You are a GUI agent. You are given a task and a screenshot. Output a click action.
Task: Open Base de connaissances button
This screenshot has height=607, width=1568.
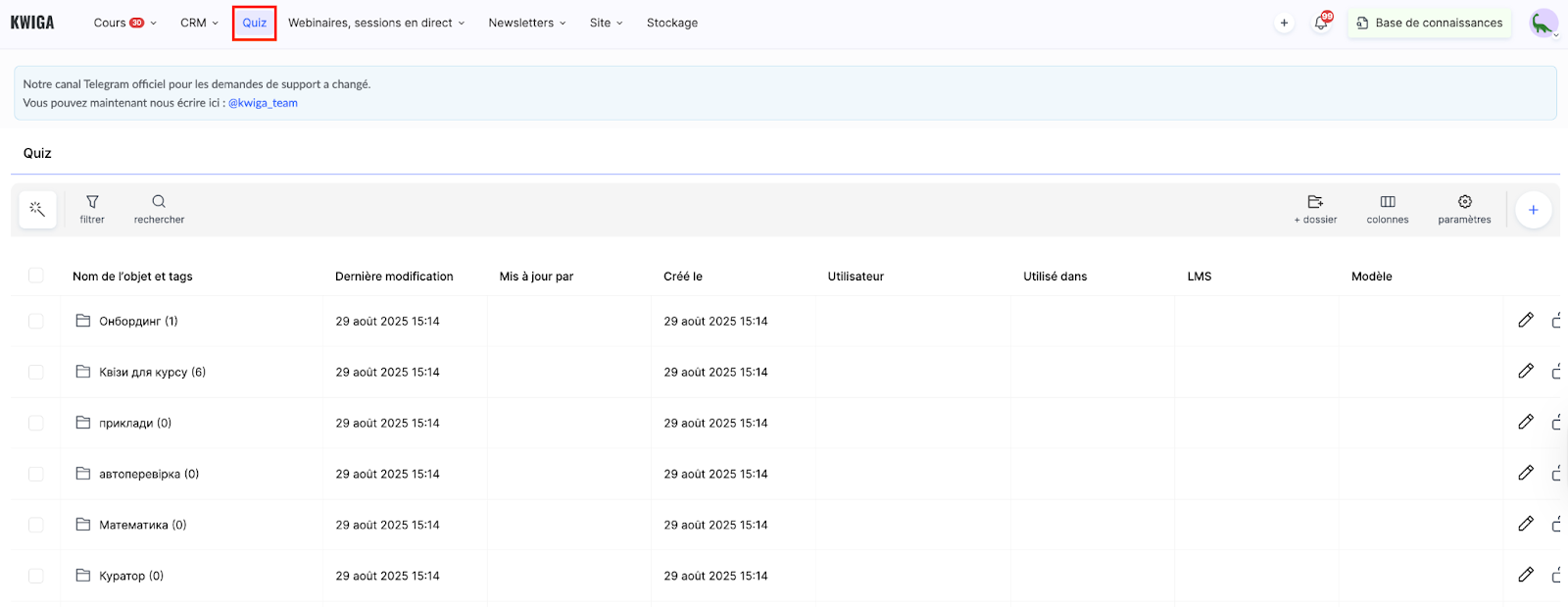tap(1429, 23)
